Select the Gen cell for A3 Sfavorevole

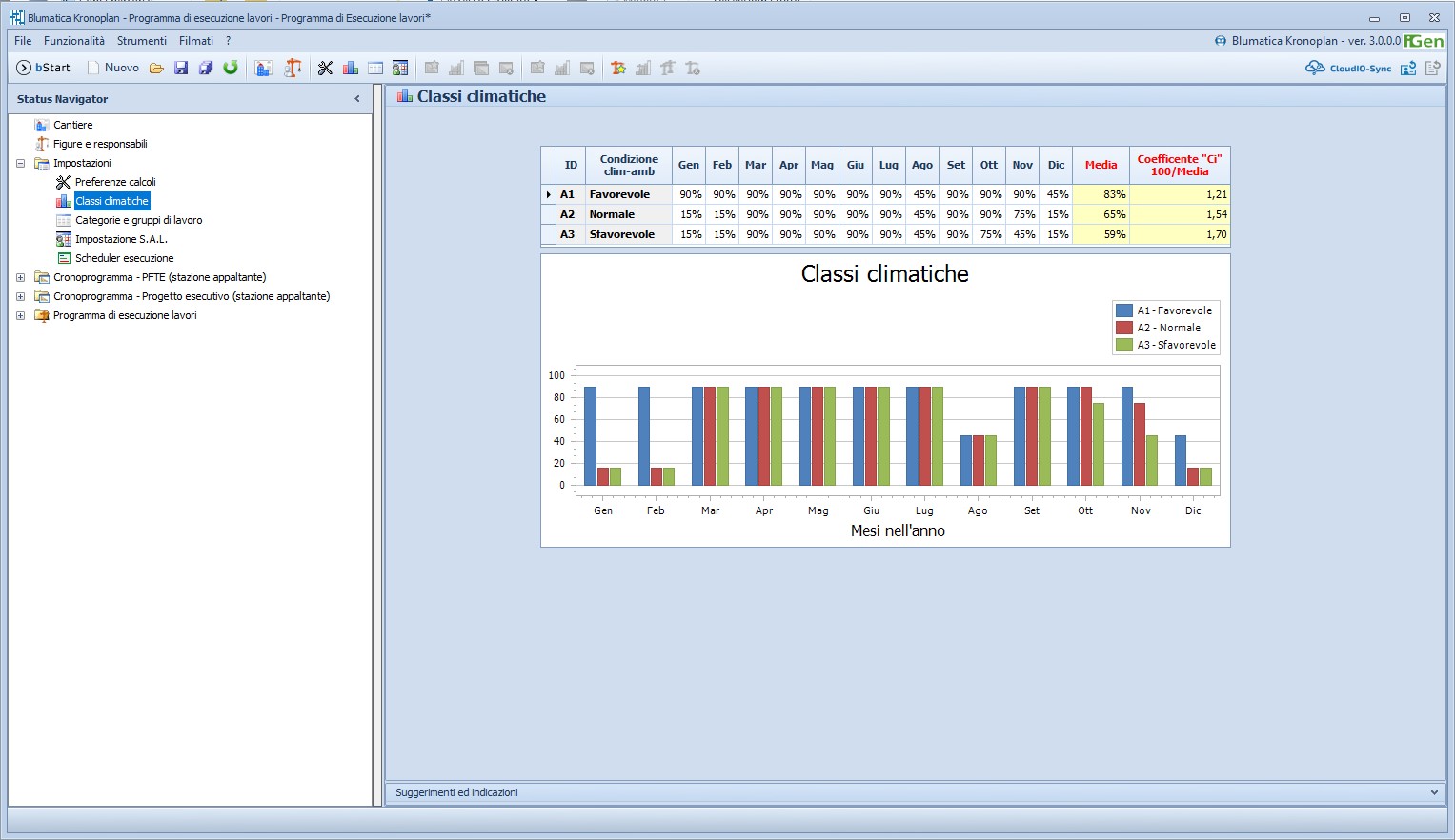click(x=689, y=234)
